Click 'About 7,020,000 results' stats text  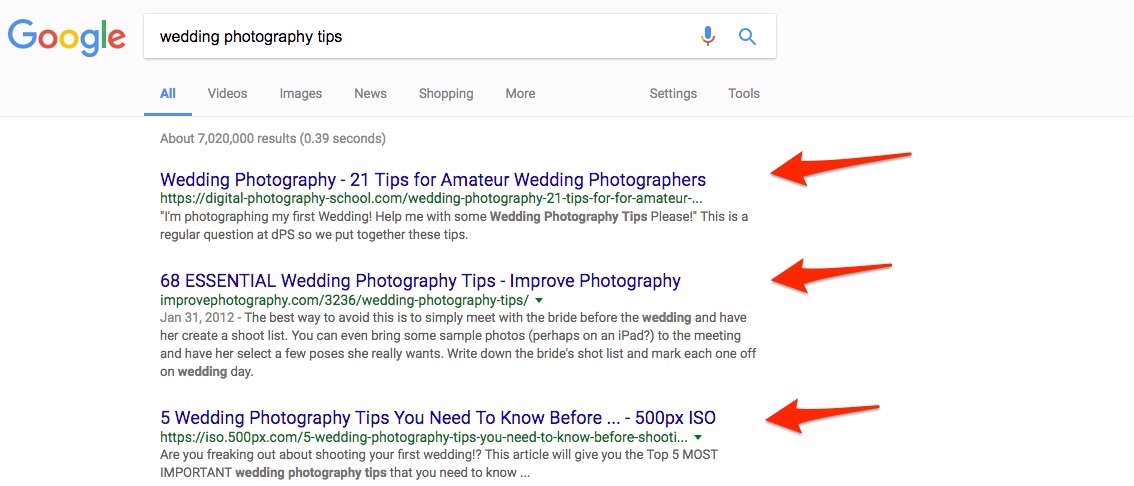click(x=273, y=138)
